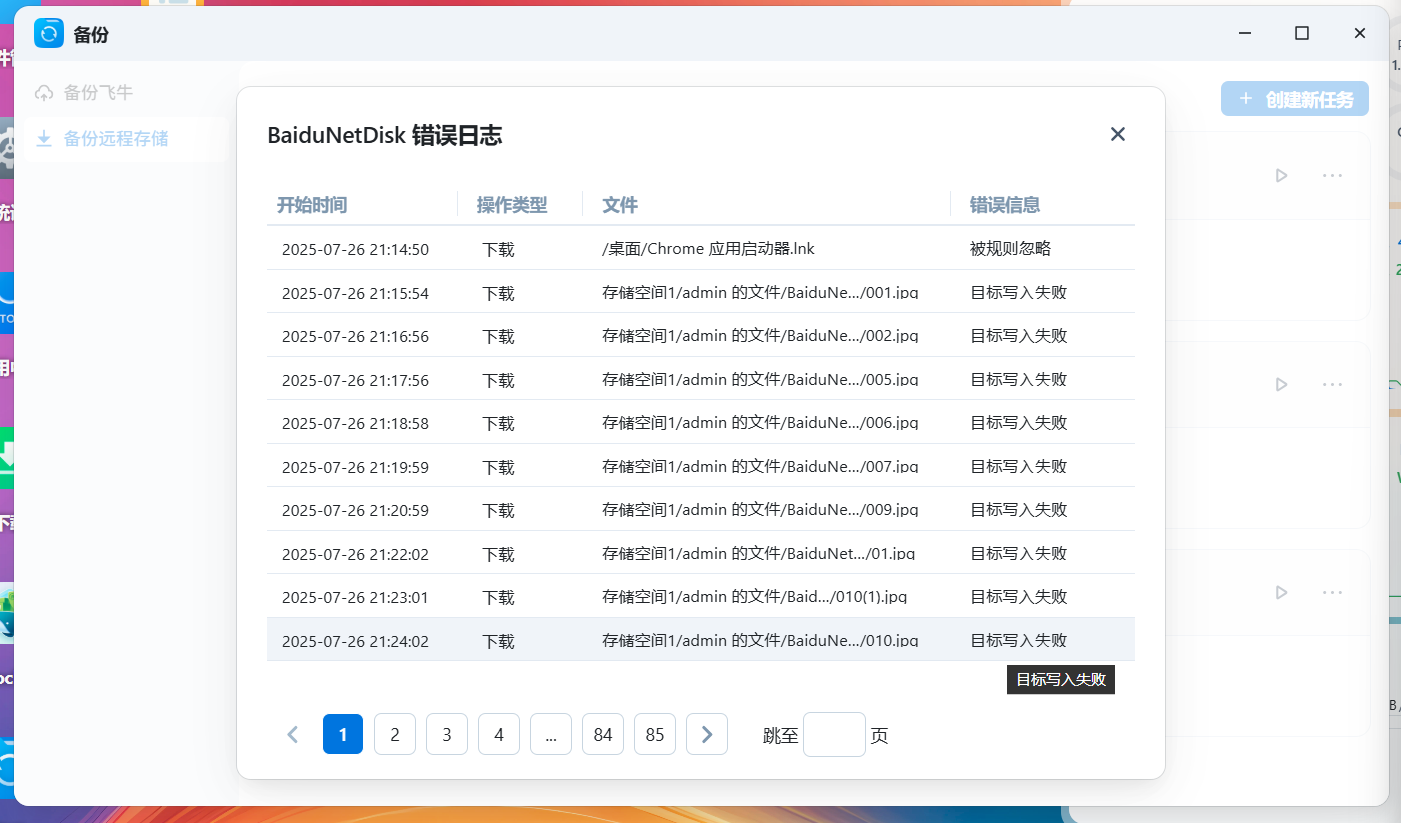Select the file entry ending 006.jpg

click(x=760, y=423)
